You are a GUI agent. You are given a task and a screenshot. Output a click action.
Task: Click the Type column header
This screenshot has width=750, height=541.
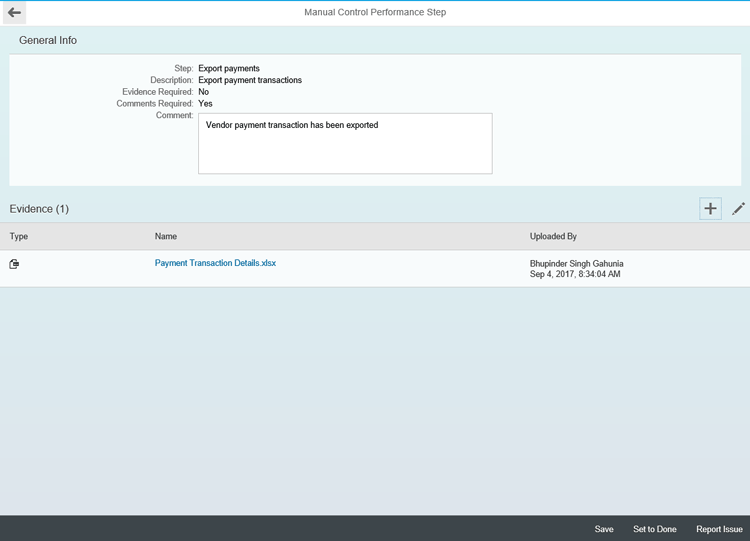point(19,236)
